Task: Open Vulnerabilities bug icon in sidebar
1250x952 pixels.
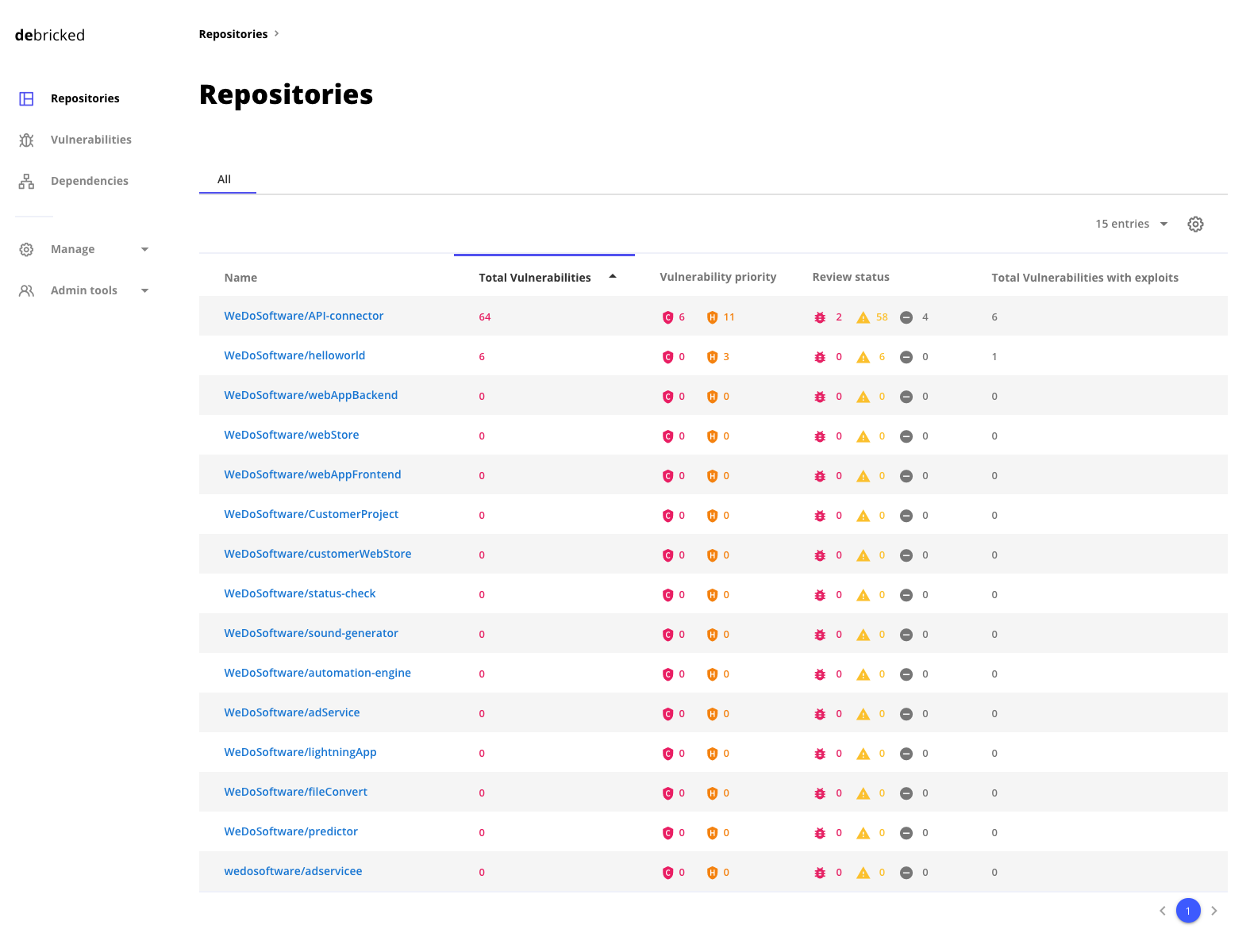Action: pos(26,140)
